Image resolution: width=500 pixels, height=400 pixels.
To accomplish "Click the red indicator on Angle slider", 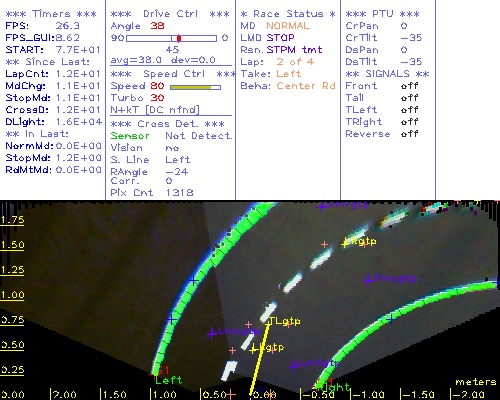I will (x=179, y=38).
